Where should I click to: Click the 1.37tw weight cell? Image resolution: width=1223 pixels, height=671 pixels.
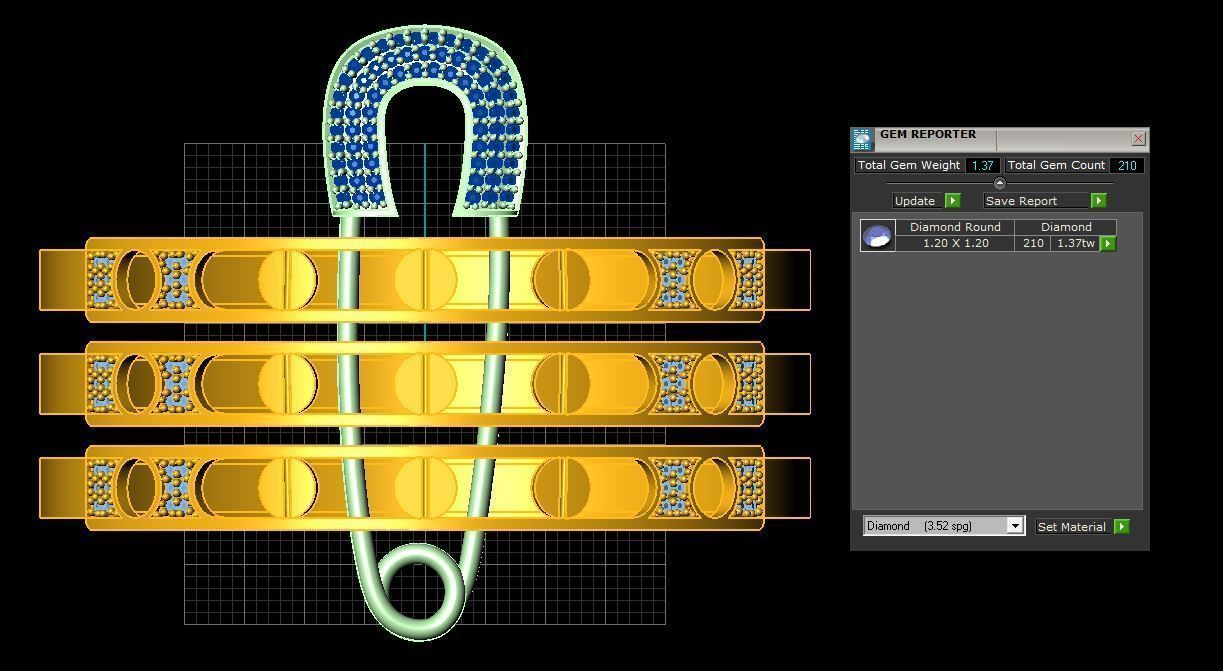1075,243
